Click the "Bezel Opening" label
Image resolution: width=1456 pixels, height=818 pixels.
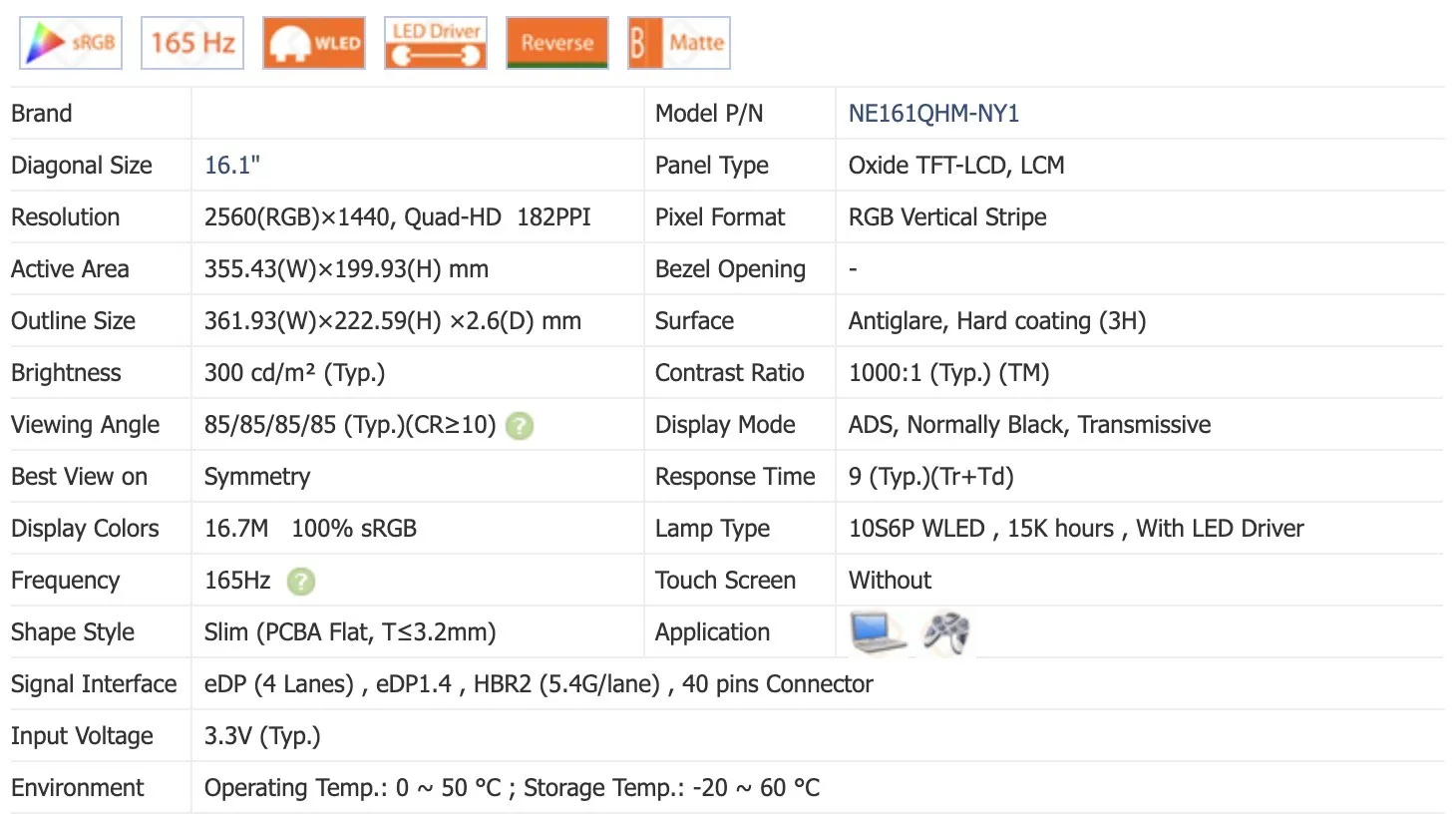tap(730, 269)
